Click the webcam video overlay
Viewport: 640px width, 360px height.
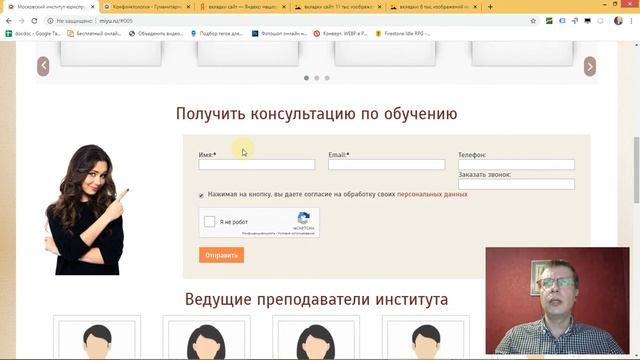(x=558, y=300)
